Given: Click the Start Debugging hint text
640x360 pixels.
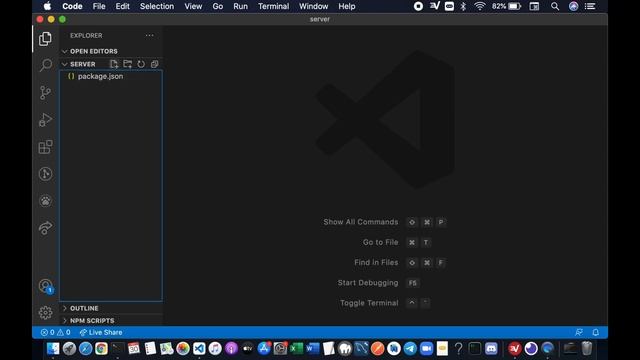Looking at the screenshot, I should click(368, 282).
